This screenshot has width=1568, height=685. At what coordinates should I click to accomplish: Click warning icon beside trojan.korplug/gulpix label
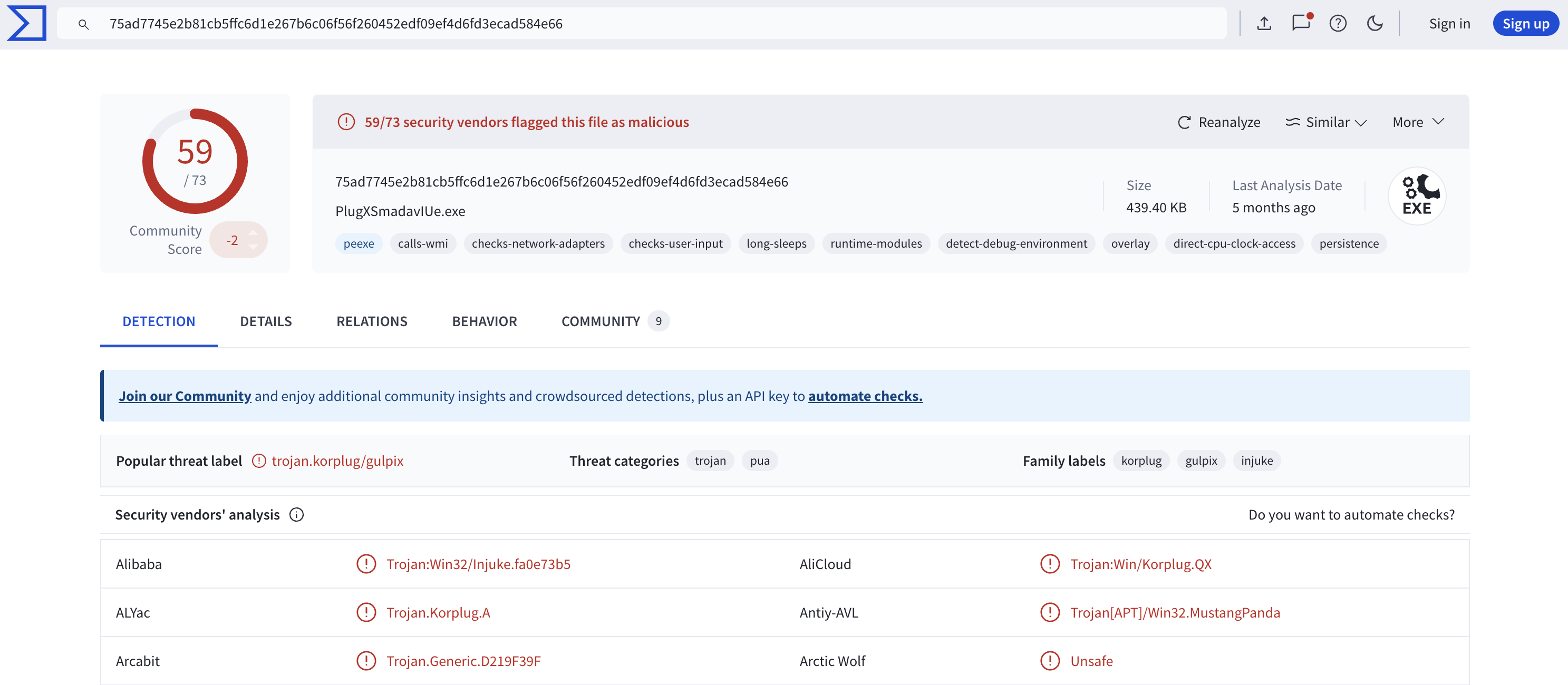(x=259, y=461)
